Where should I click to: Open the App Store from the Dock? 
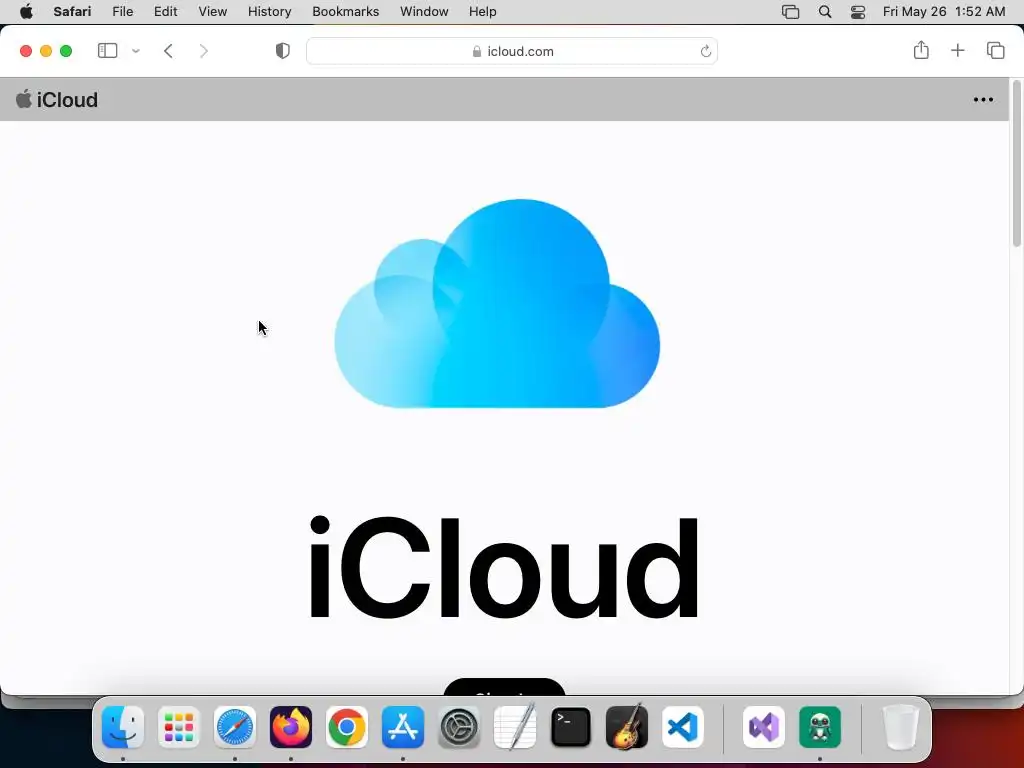coord(403,727)
